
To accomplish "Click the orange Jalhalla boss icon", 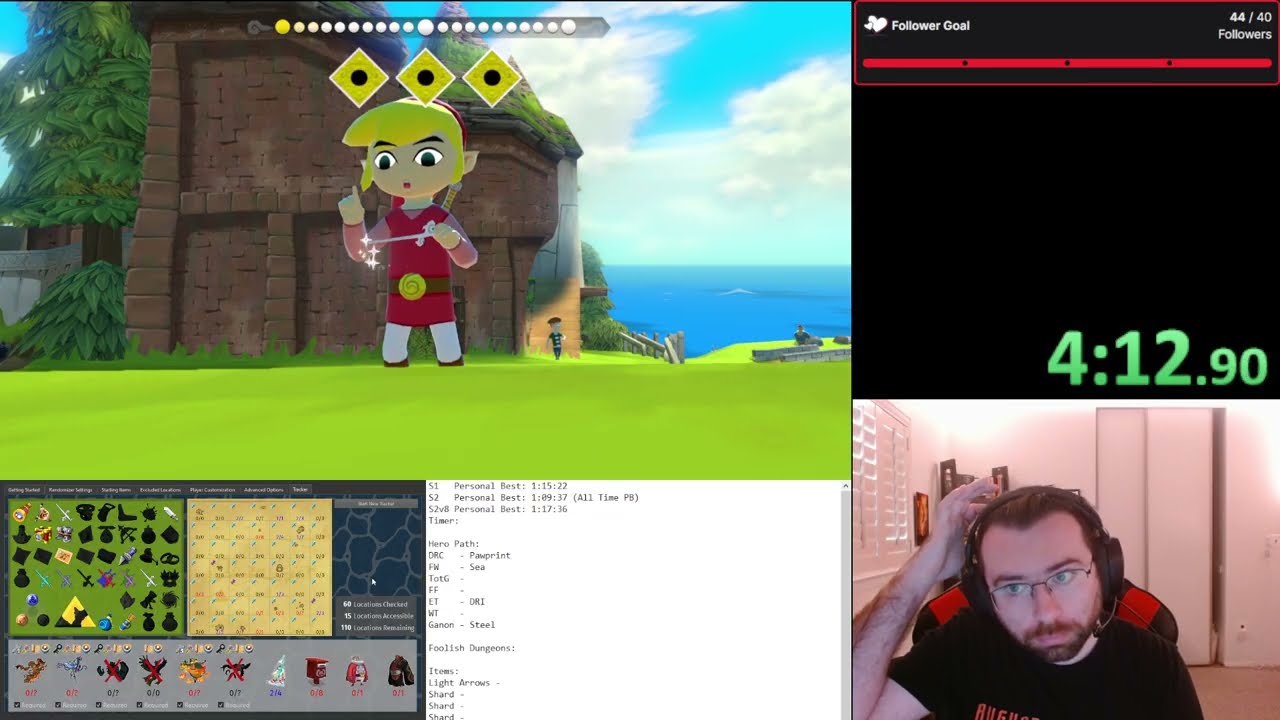I will [x=194, y=671].
